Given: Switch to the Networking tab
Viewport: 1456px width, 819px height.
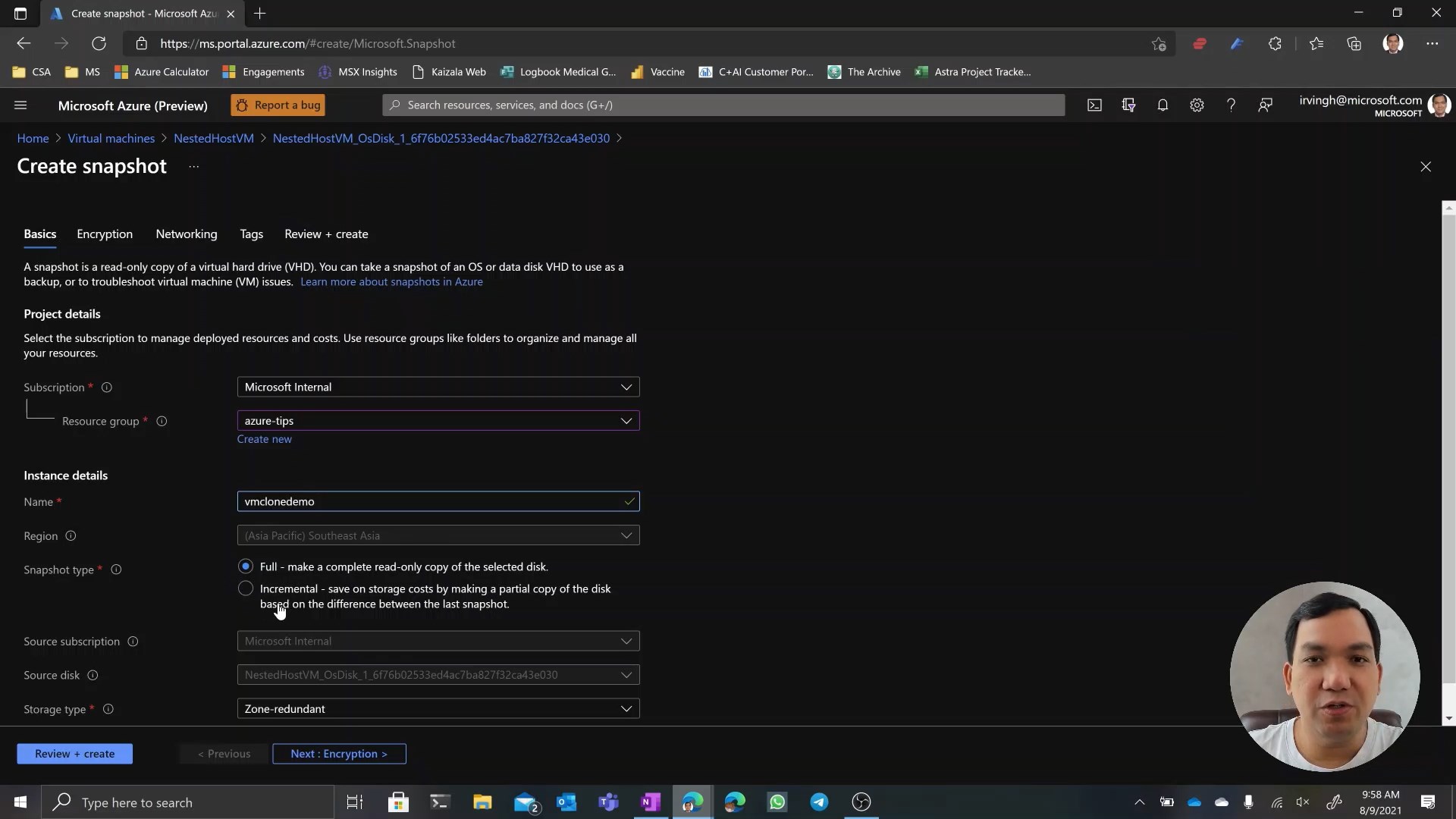Looking at the screenshot, I should click(x=187, y=234).
